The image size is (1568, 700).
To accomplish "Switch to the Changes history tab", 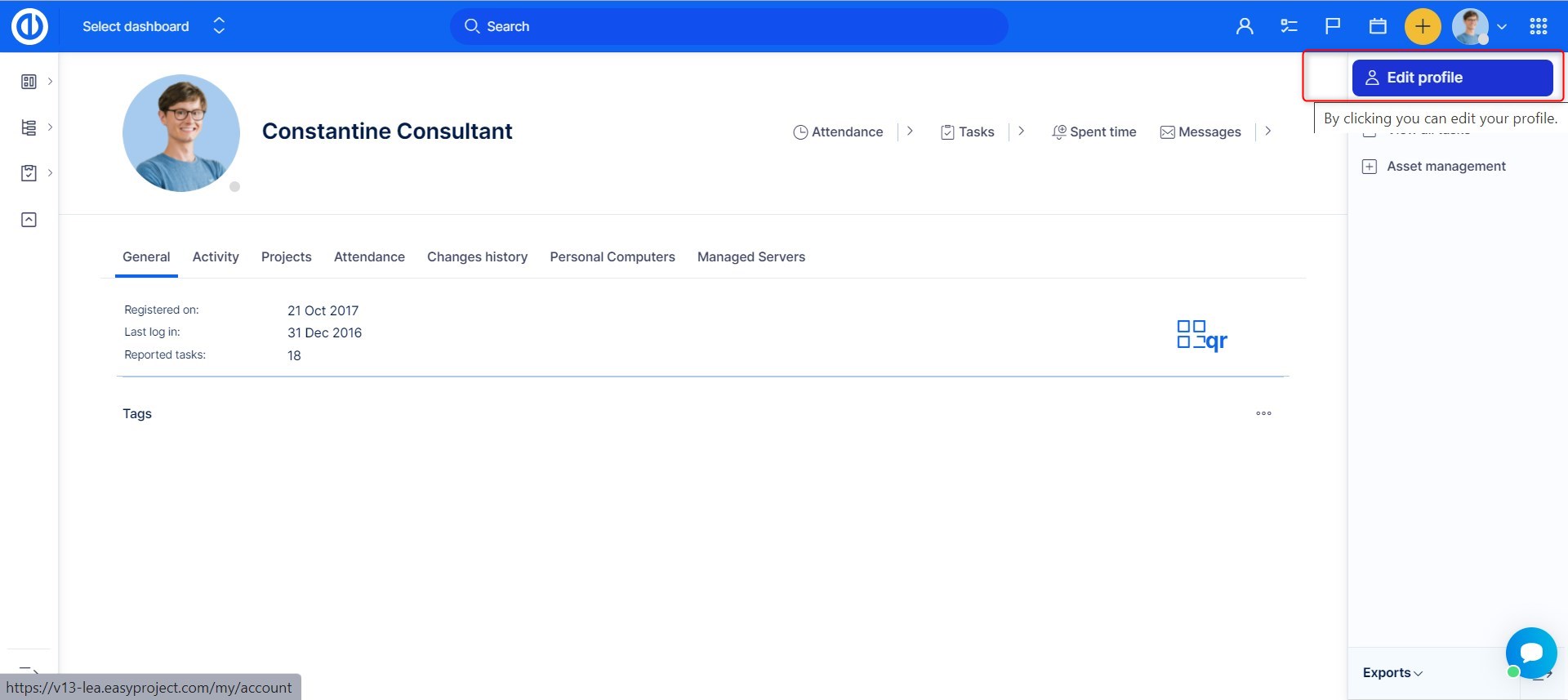I will (x=477, y=257).
